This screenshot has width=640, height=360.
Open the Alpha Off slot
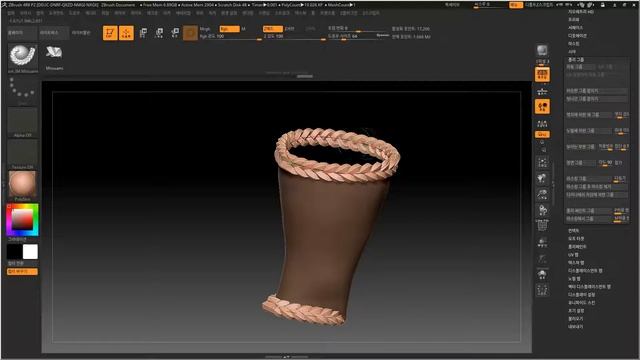pyautogui.click(x=22, y=122)
